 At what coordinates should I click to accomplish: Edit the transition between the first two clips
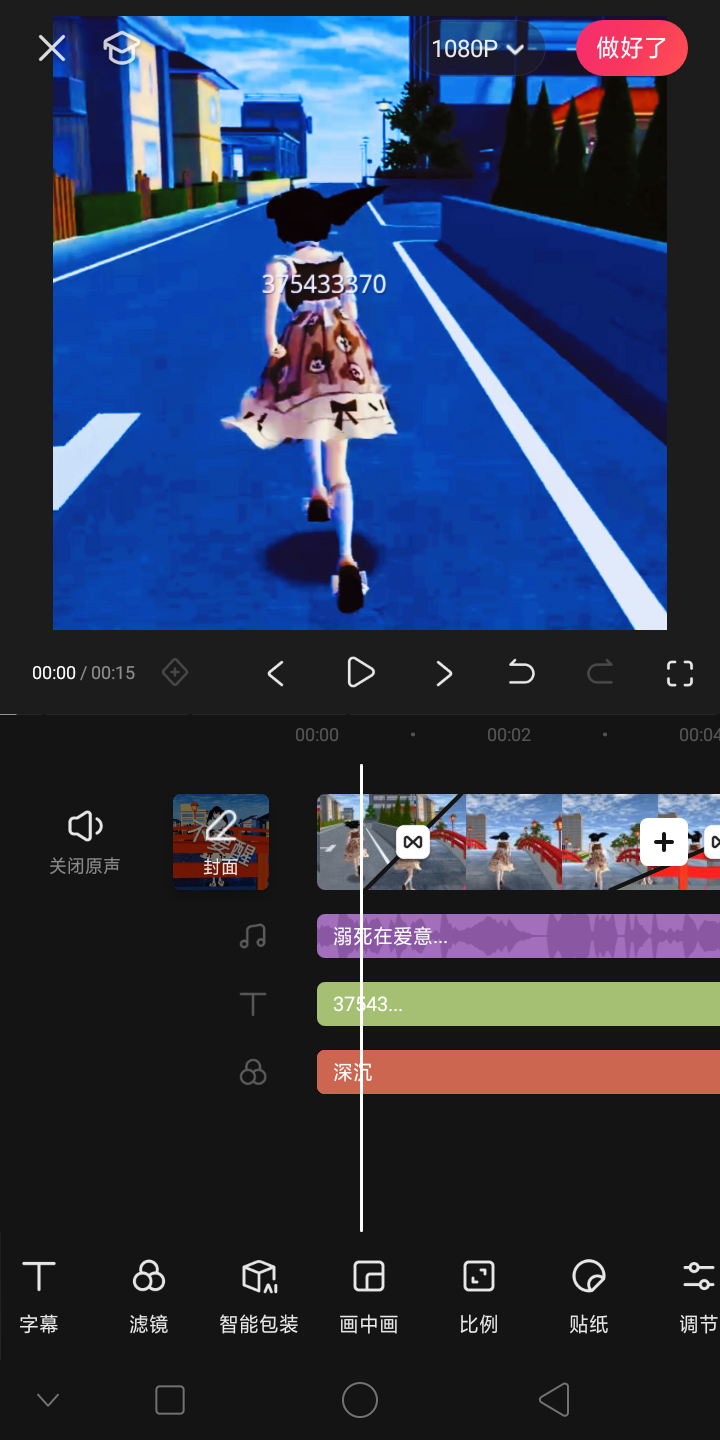(x=413, y=842)
